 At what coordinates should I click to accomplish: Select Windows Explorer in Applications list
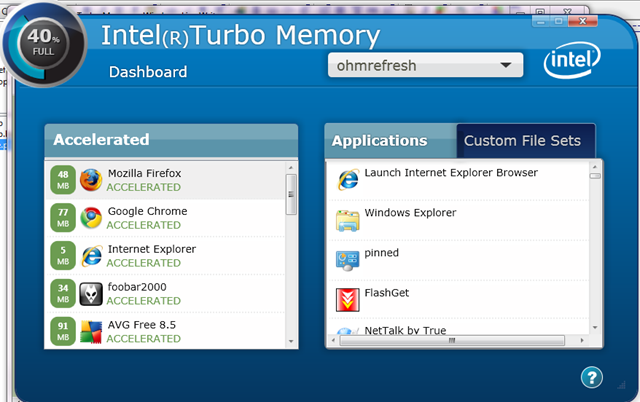click(x=458, y=220)
